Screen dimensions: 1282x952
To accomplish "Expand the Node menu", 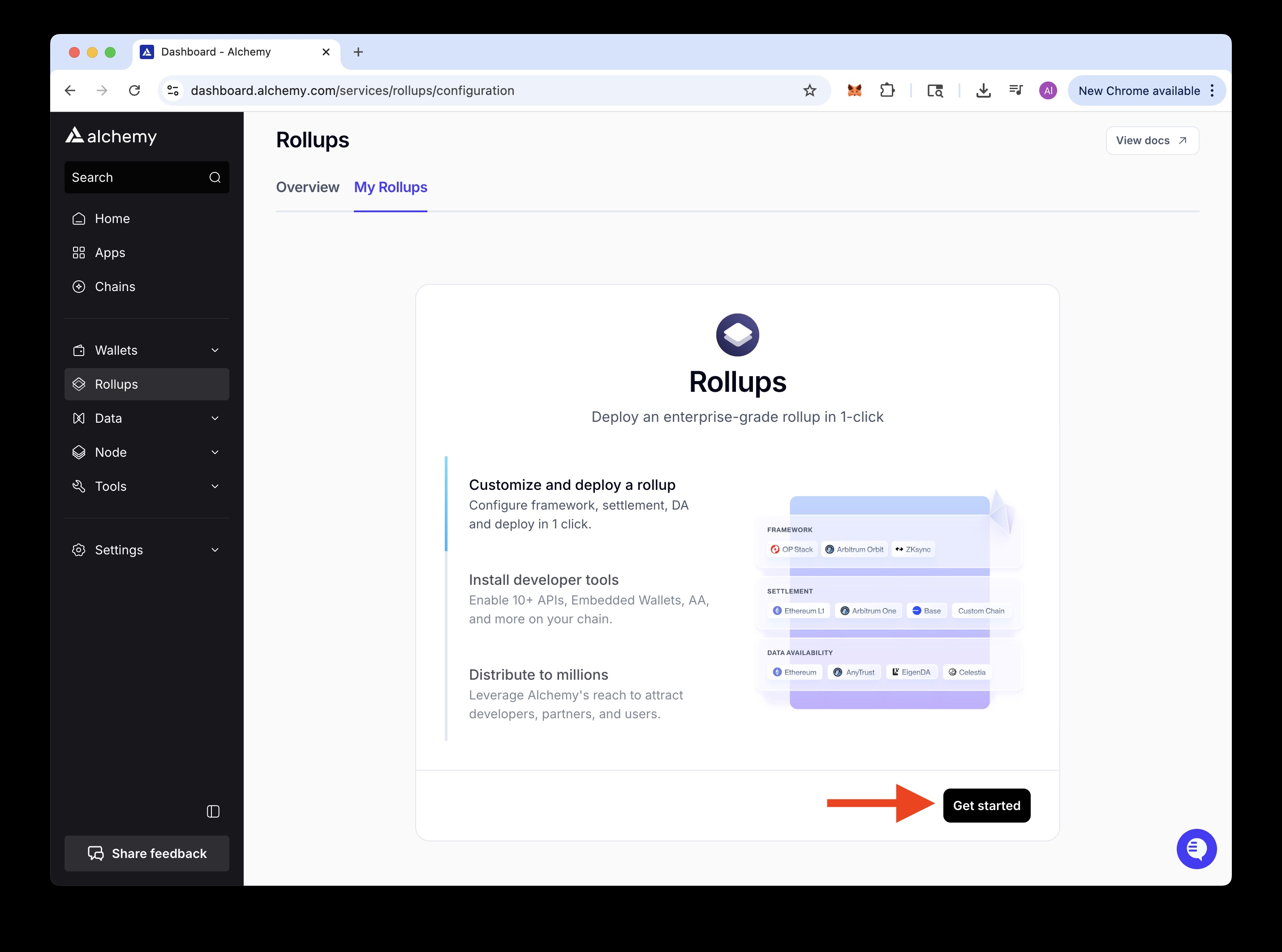I will [146, 452].
